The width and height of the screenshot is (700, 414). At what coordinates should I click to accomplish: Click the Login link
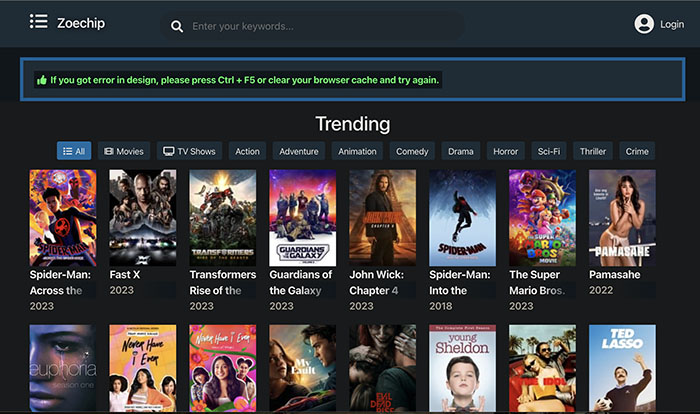(672, 24)
